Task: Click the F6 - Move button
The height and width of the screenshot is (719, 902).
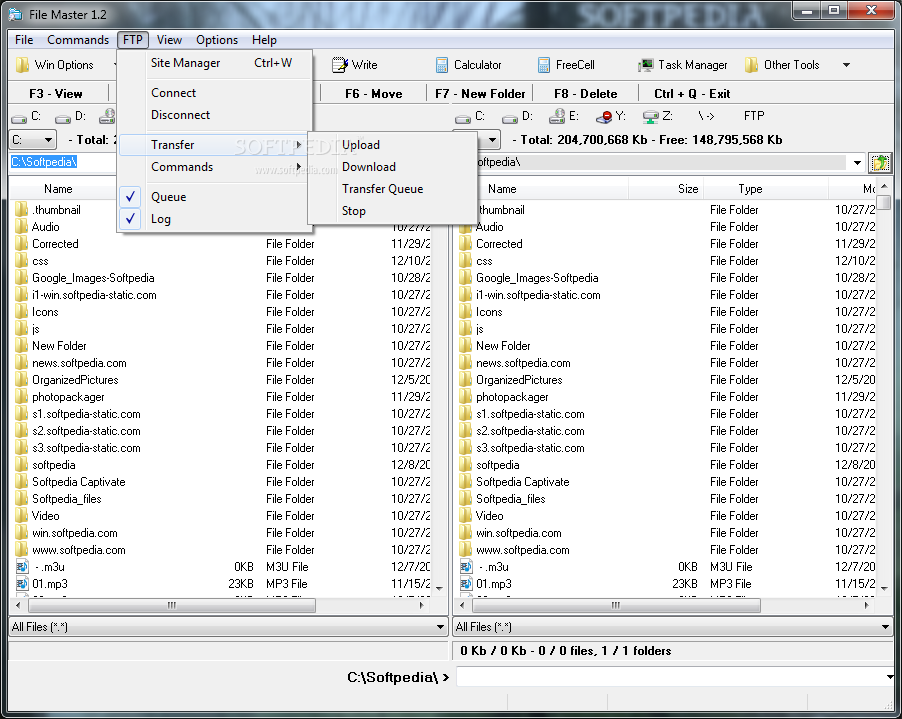Action: click(x=373, y=94)
